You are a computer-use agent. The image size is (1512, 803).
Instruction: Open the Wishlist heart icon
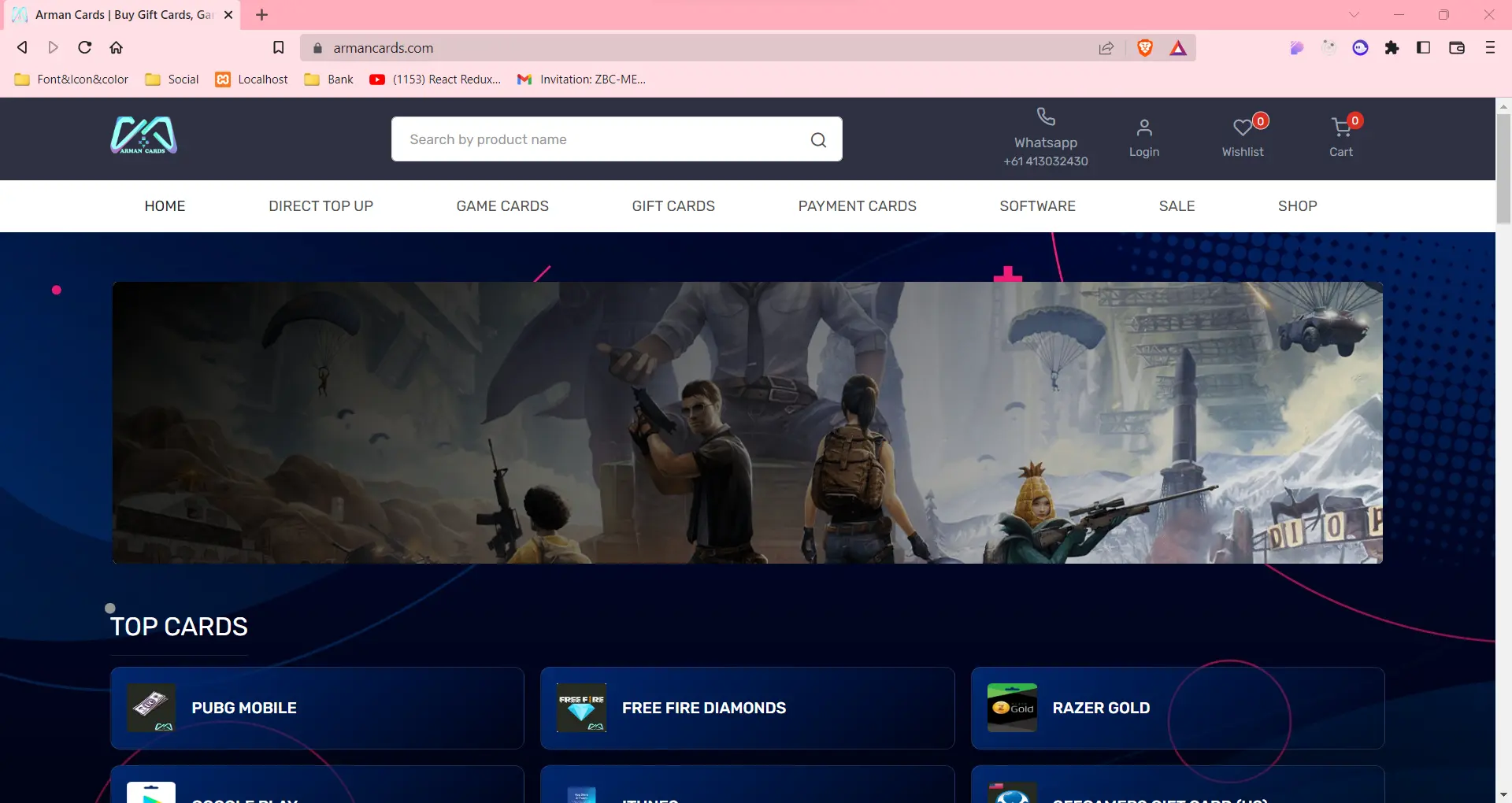[x=1243, y=128]
